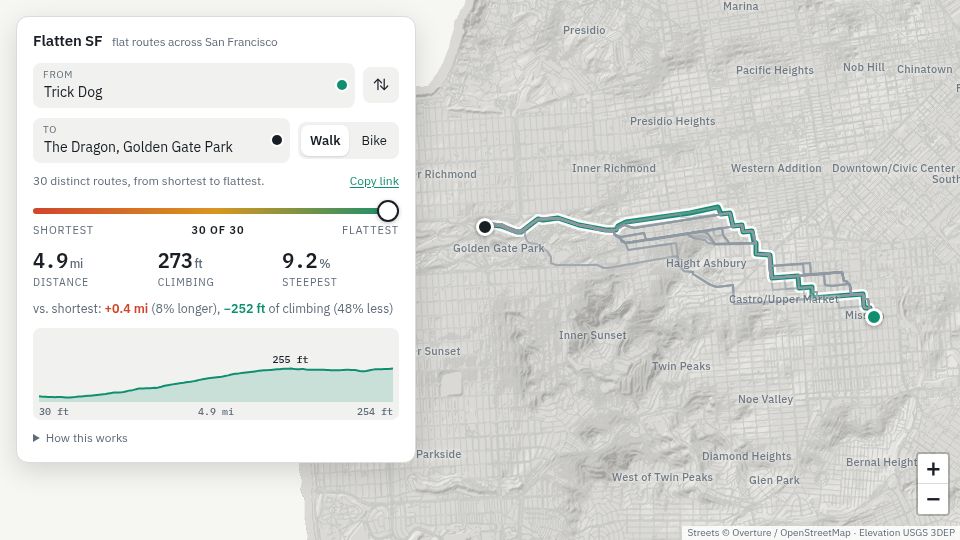Click the Glen Park map label

tap(774, 480)
